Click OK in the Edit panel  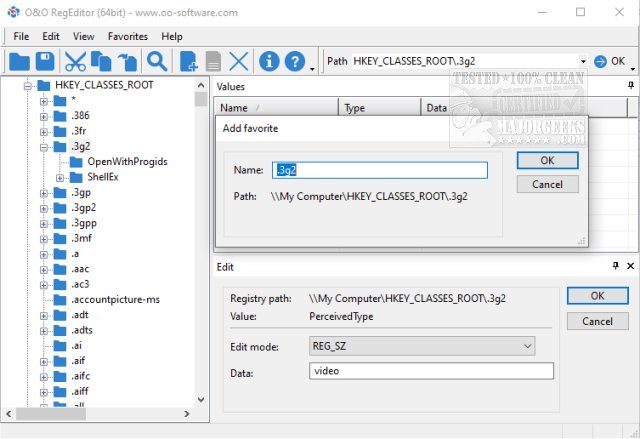click(x=598, y=296)
